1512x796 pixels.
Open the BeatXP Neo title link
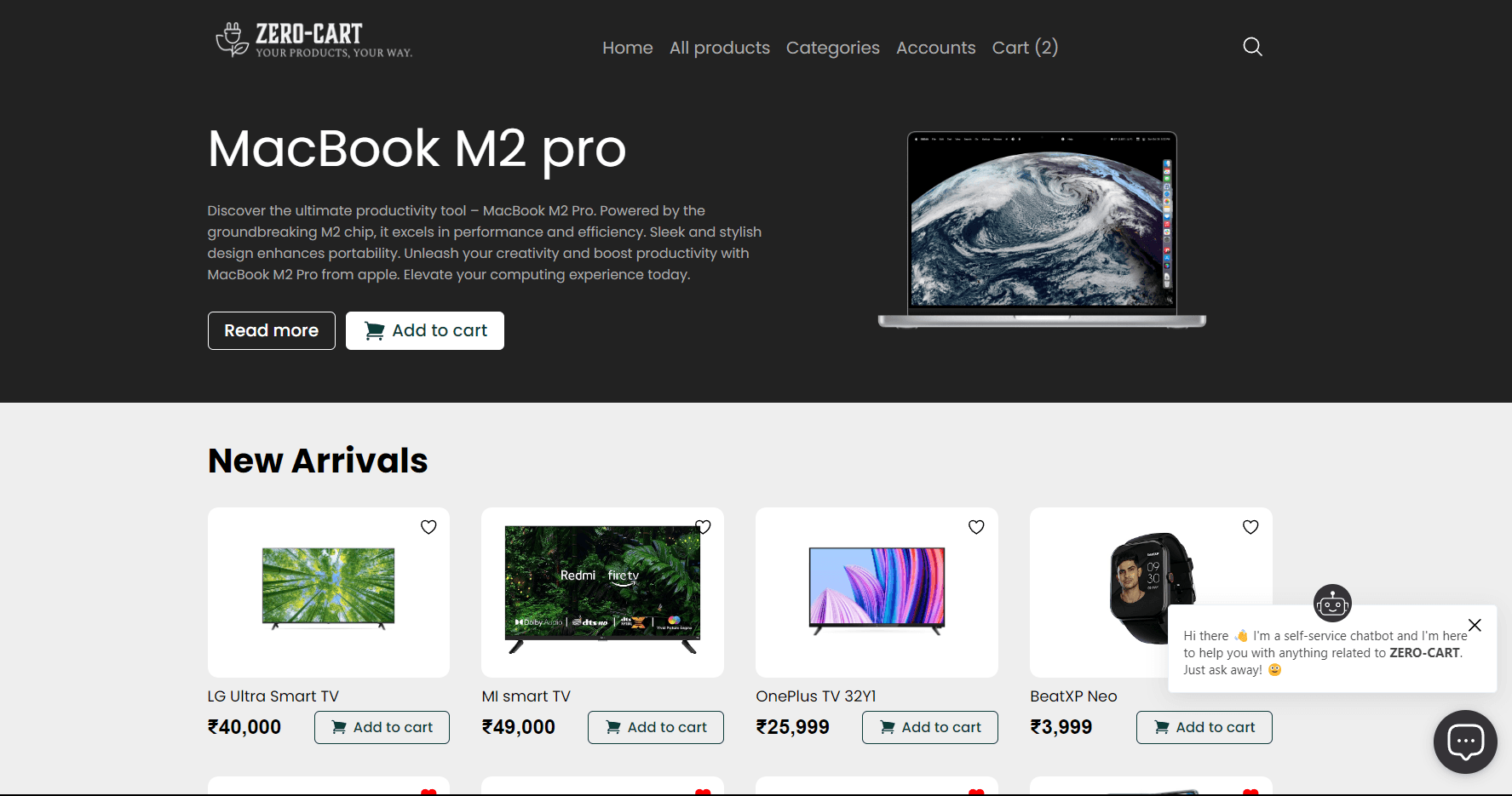(x=1073, y=696)
